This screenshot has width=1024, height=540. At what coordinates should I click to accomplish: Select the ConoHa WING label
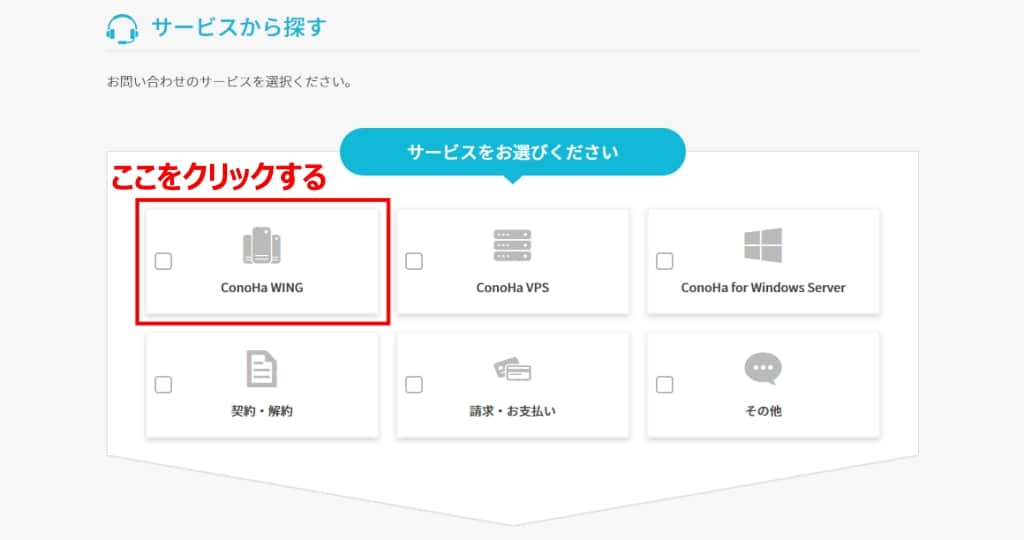click(x=262, y=287)
